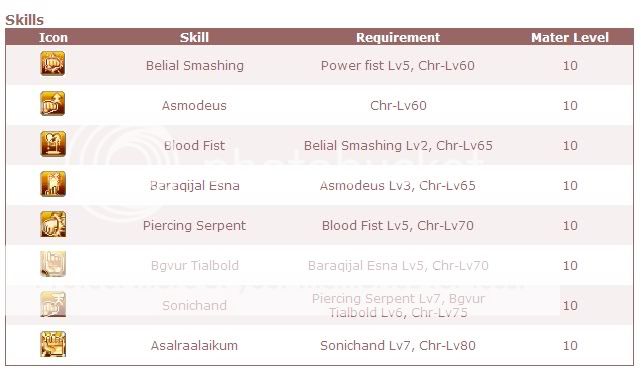641x373 pixels.
Task: Click the Belial Smashing skill name
Action: tap(195, 65)
